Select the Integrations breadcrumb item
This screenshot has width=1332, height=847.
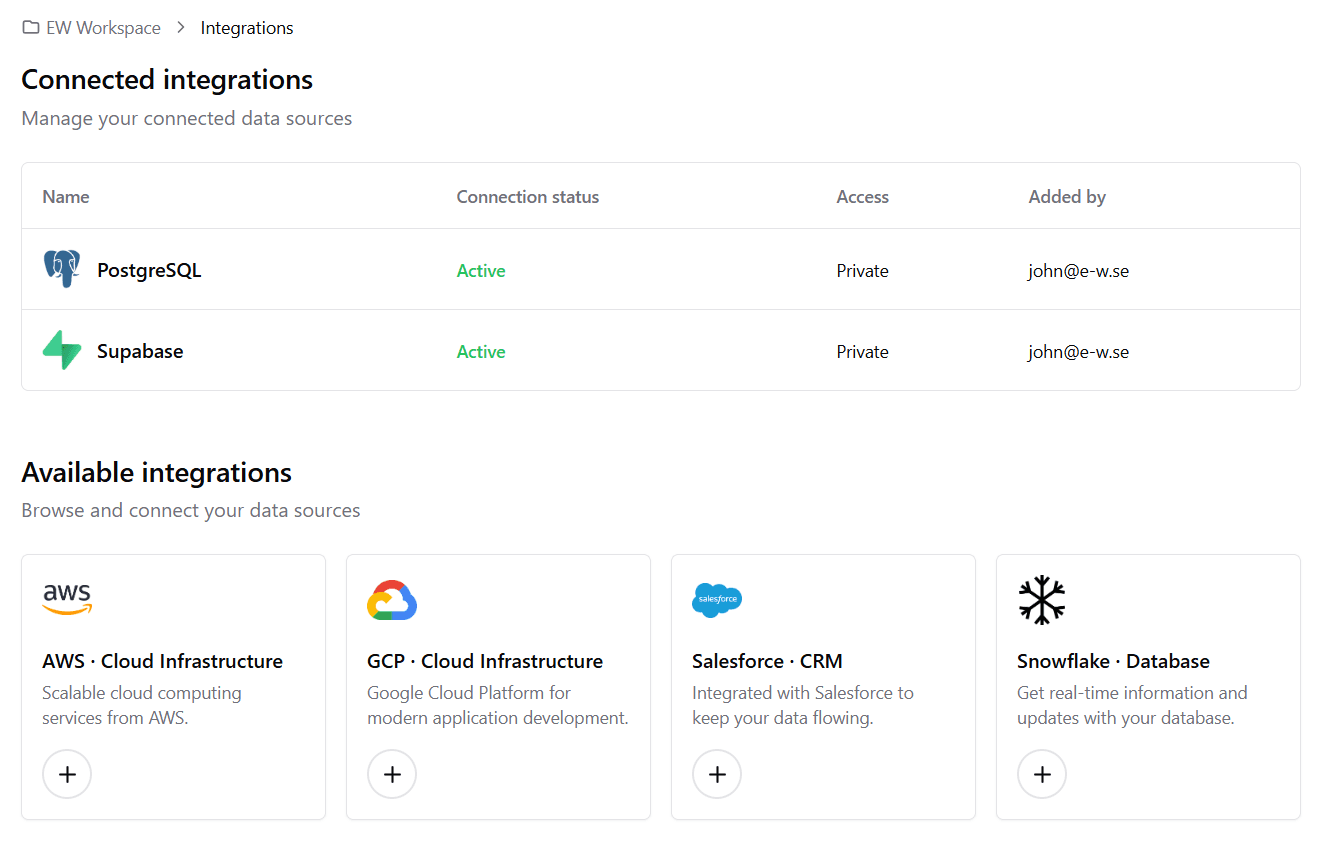pos(247,28)
